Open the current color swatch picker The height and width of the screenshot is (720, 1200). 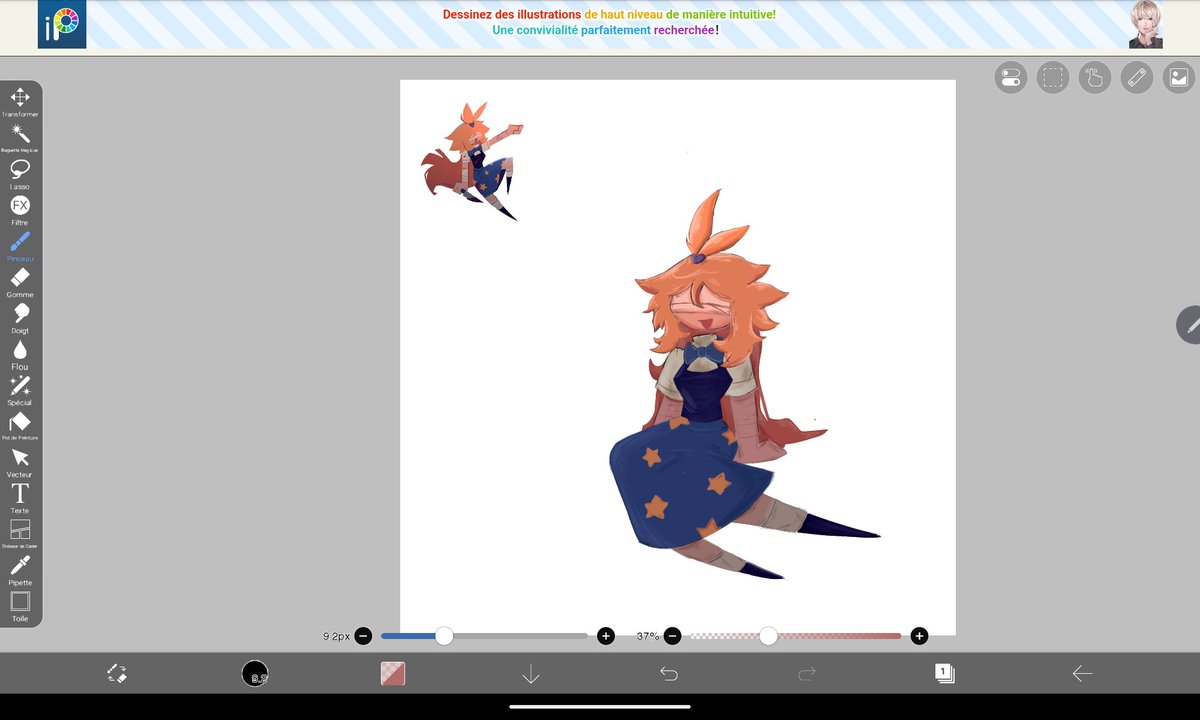(392, 674)
